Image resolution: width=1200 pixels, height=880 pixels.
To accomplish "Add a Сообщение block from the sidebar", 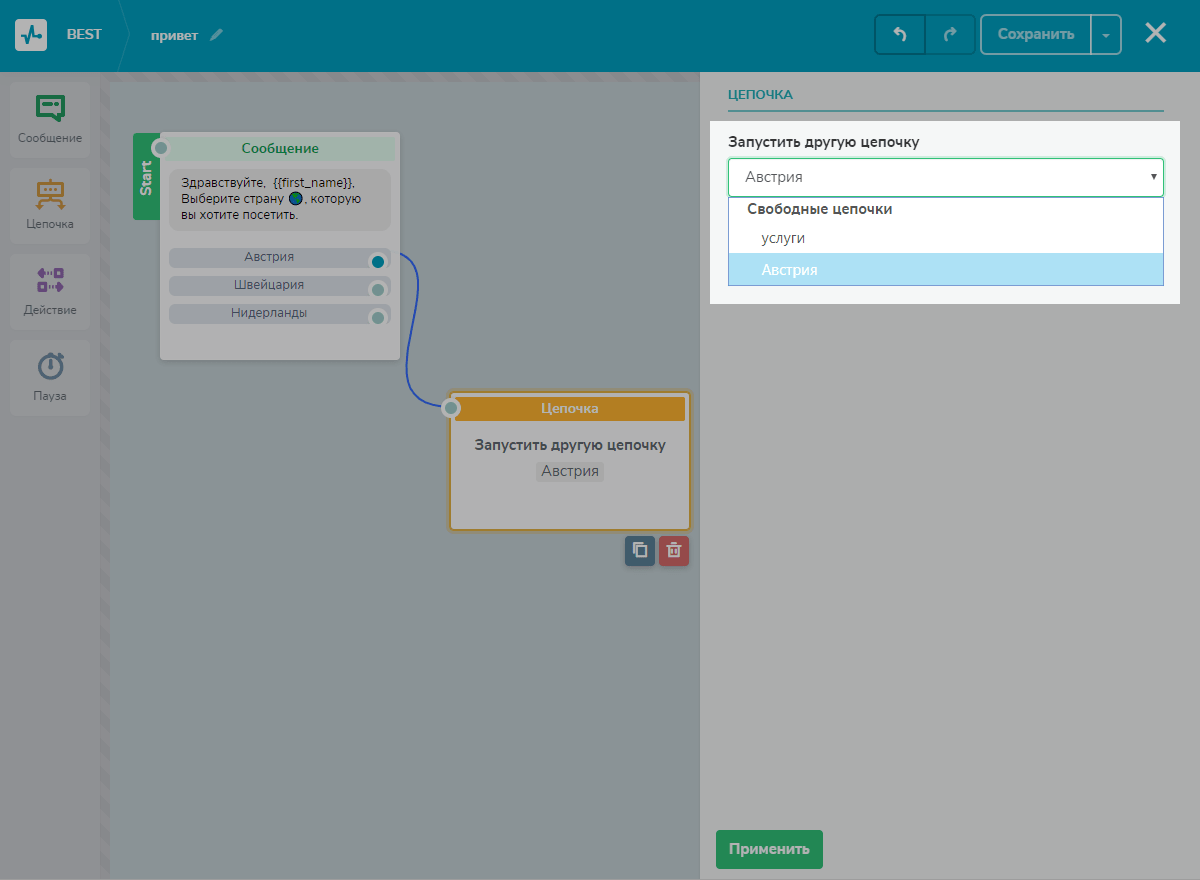I will pyautogui.click(x=50, y=120).
